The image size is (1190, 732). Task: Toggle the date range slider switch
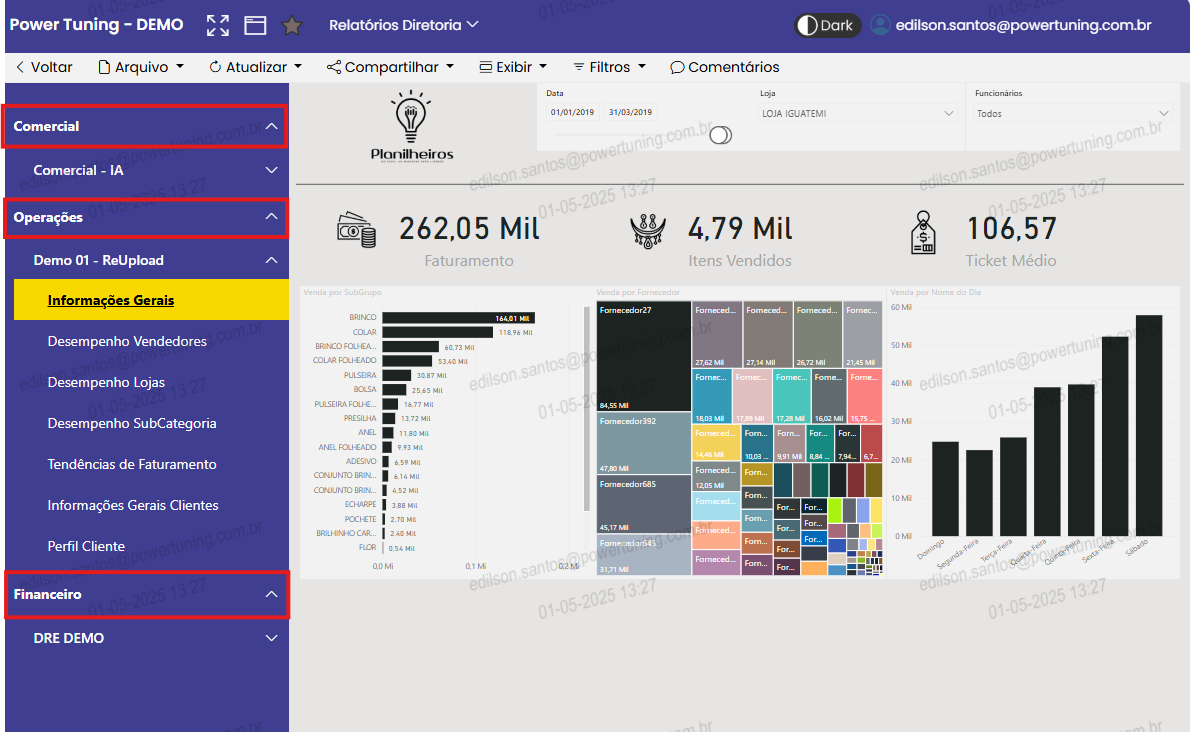coord(720,135)
